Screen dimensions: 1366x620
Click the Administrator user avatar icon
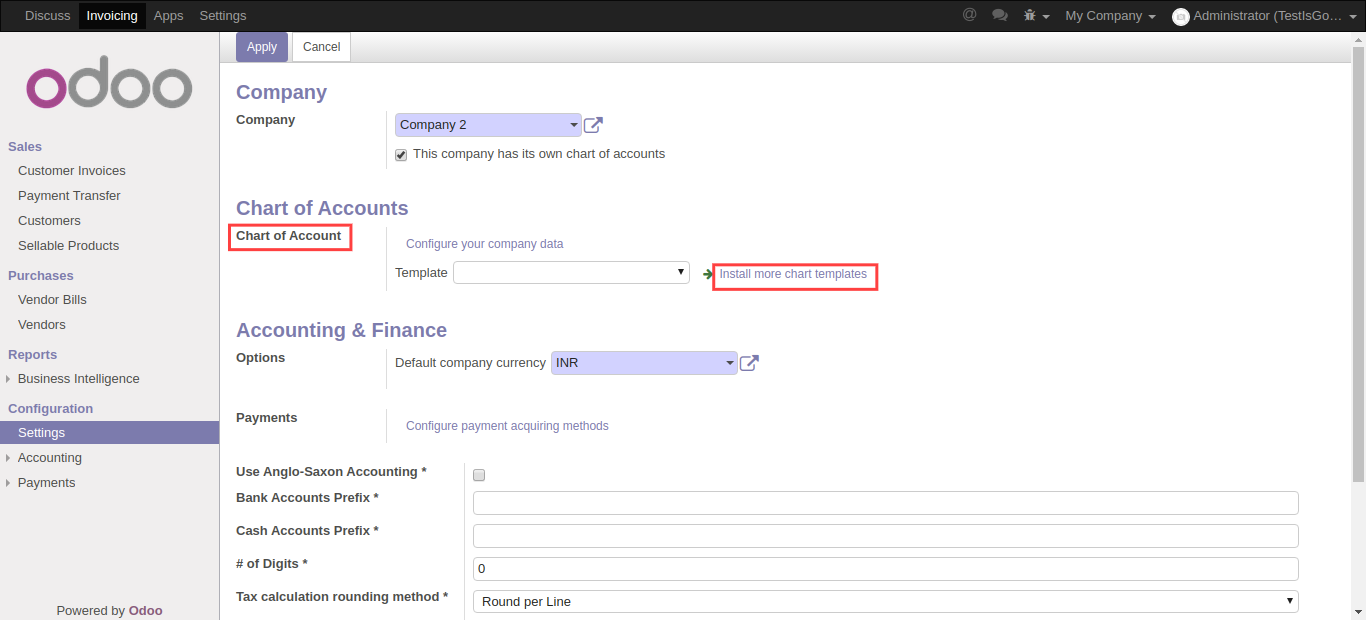1181,17
